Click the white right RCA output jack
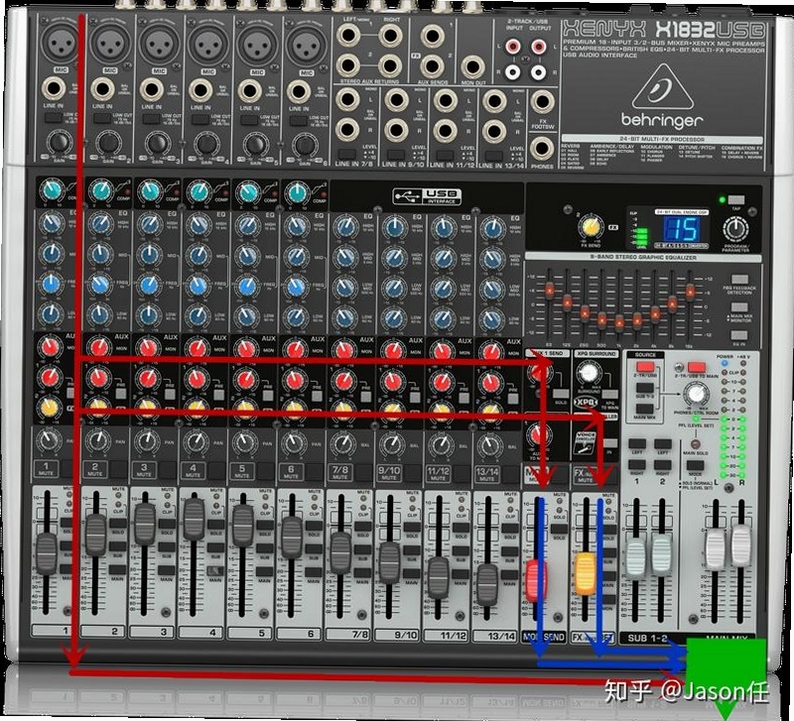This screenshot has height=721, width=794. 538,72
